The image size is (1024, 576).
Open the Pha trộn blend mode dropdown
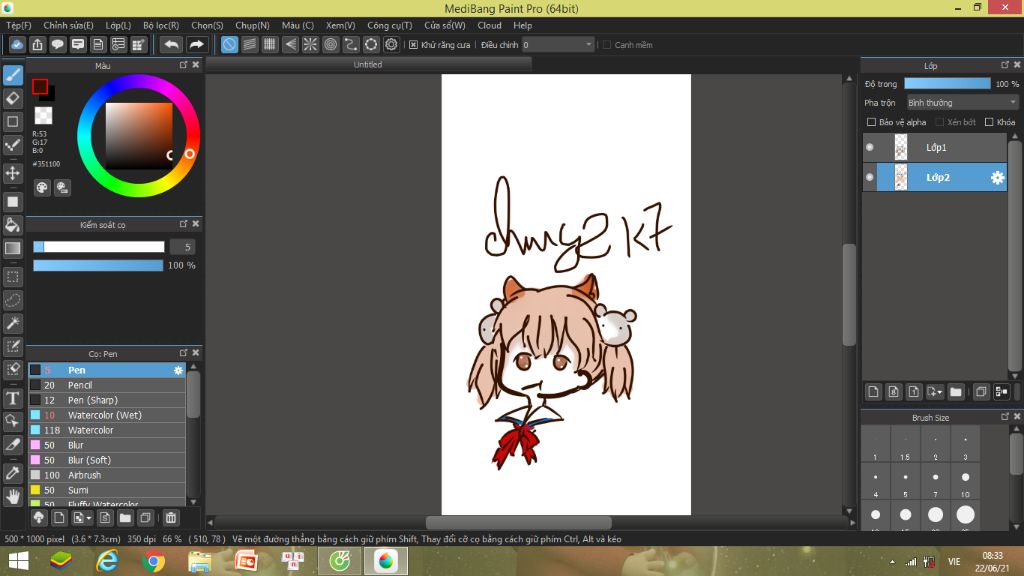click(962, 103)
